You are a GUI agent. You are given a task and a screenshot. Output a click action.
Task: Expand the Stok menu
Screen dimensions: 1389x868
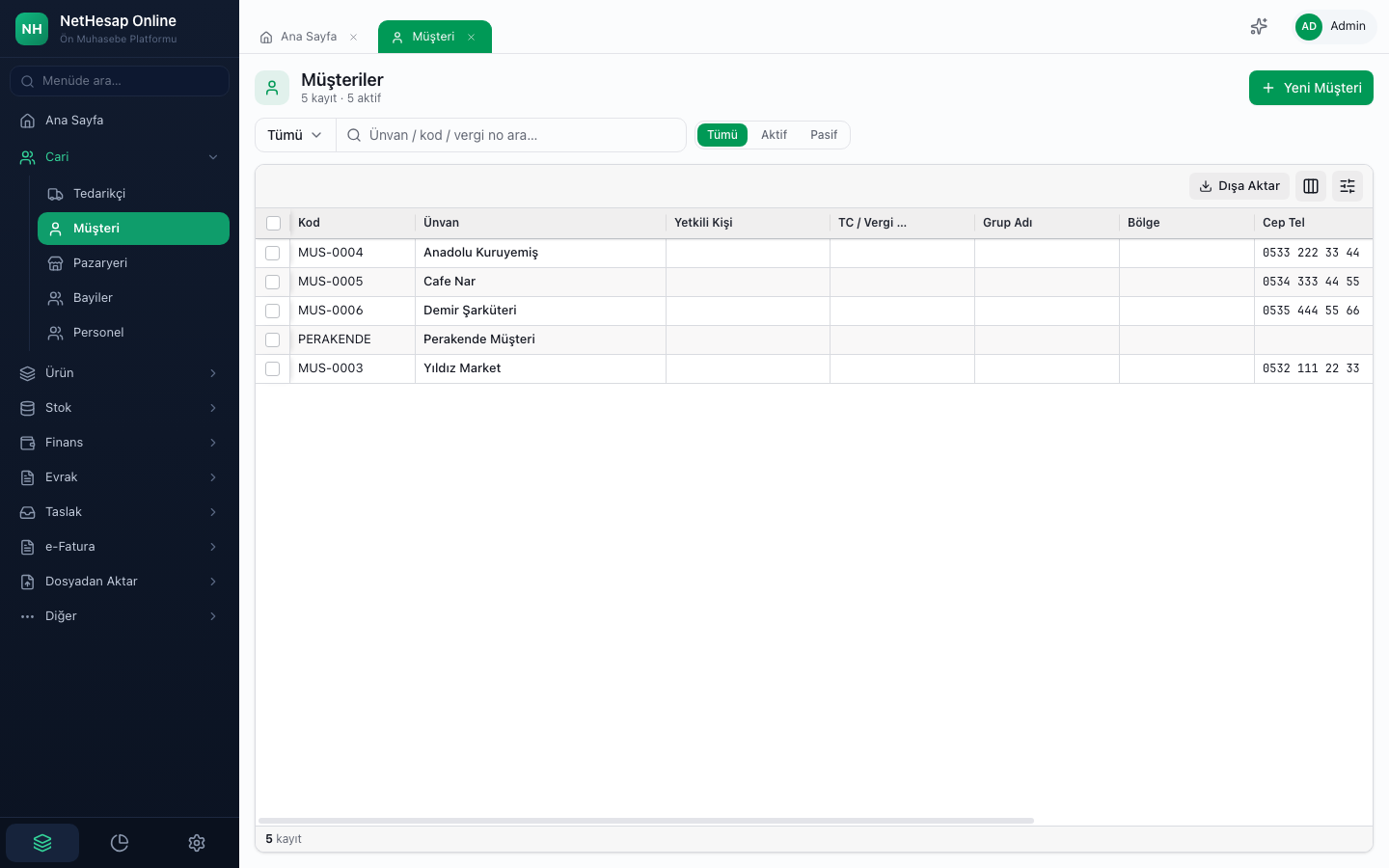pos(120,408)
